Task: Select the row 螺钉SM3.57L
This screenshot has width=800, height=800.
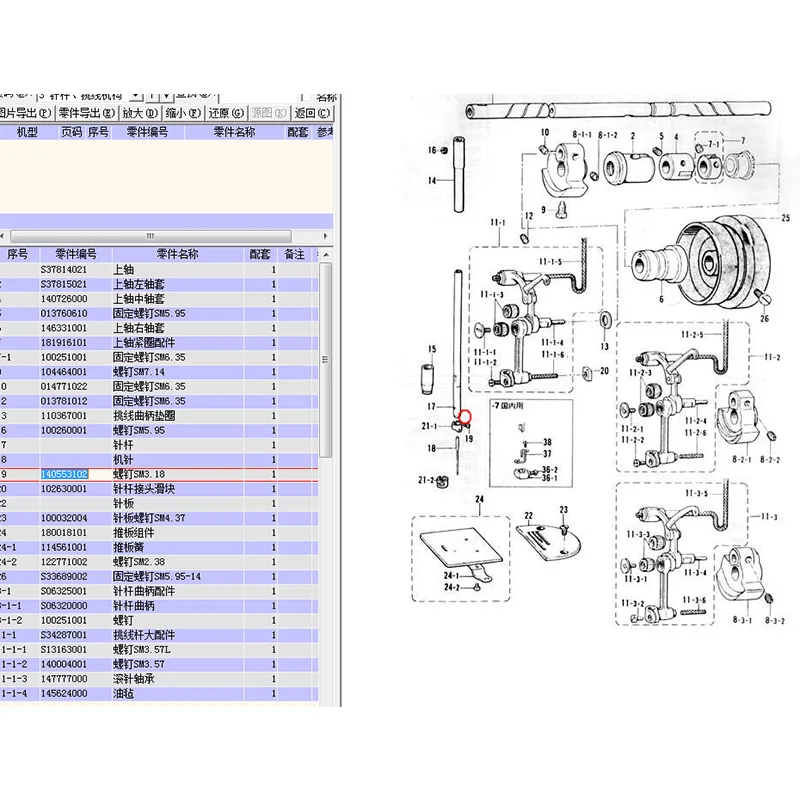Action: click(159, 649)
